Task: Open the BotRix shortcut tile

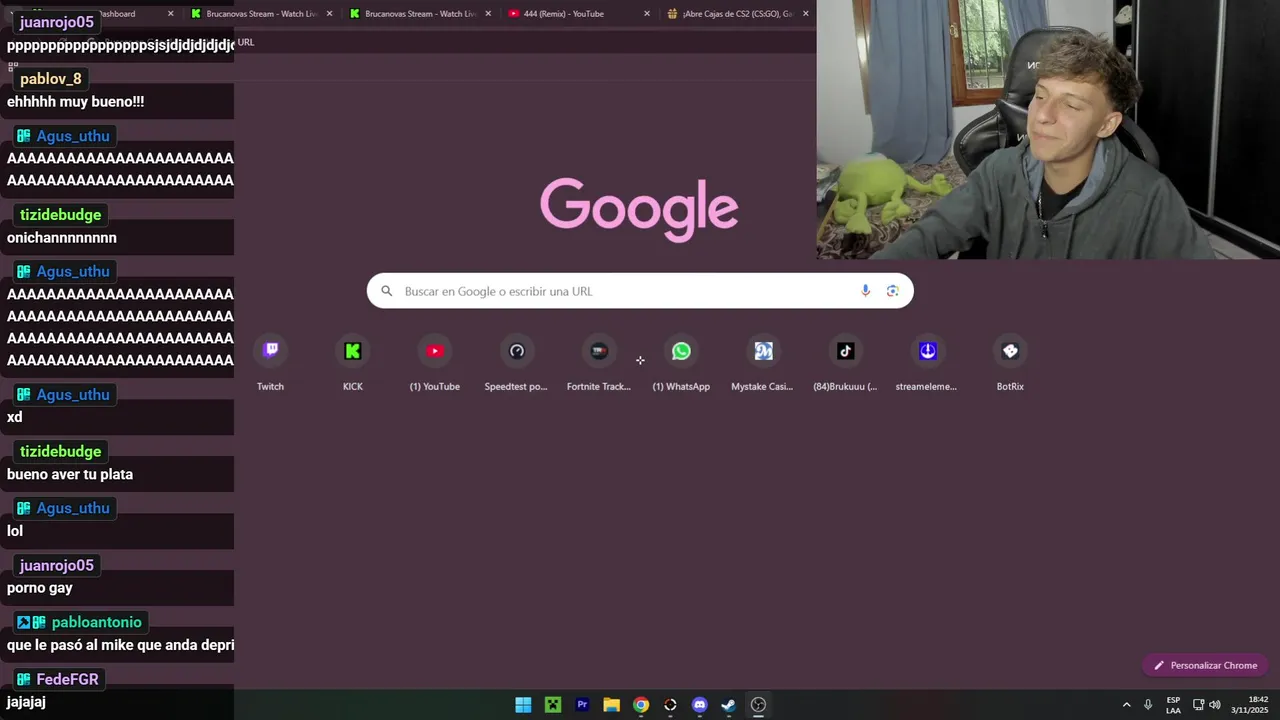Action: coord(1010,364)
